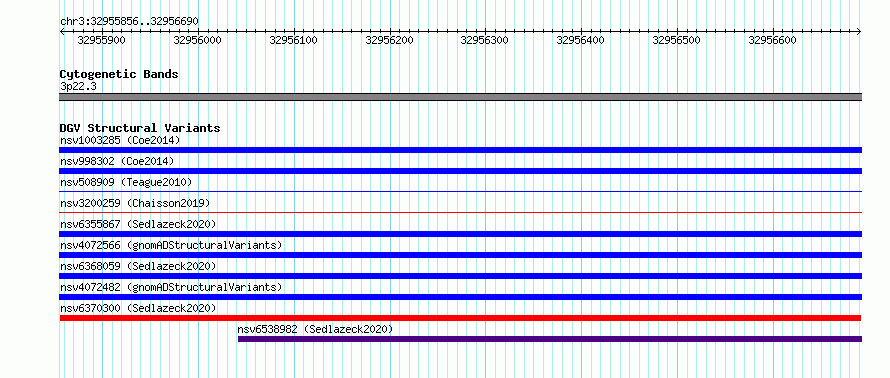
Task: Select the blue bar for nsv998302
Action: [461, 171]
